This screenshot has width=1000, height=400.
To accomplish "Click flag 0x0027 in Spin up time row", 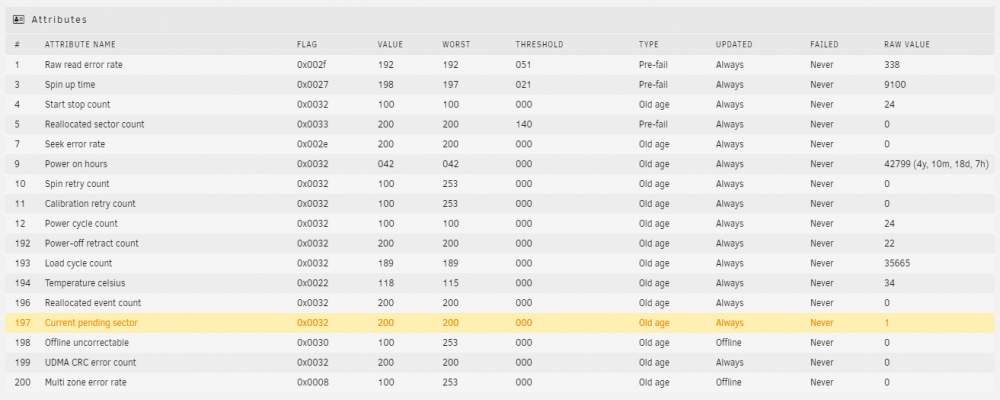I will click(x=312, y=84).
